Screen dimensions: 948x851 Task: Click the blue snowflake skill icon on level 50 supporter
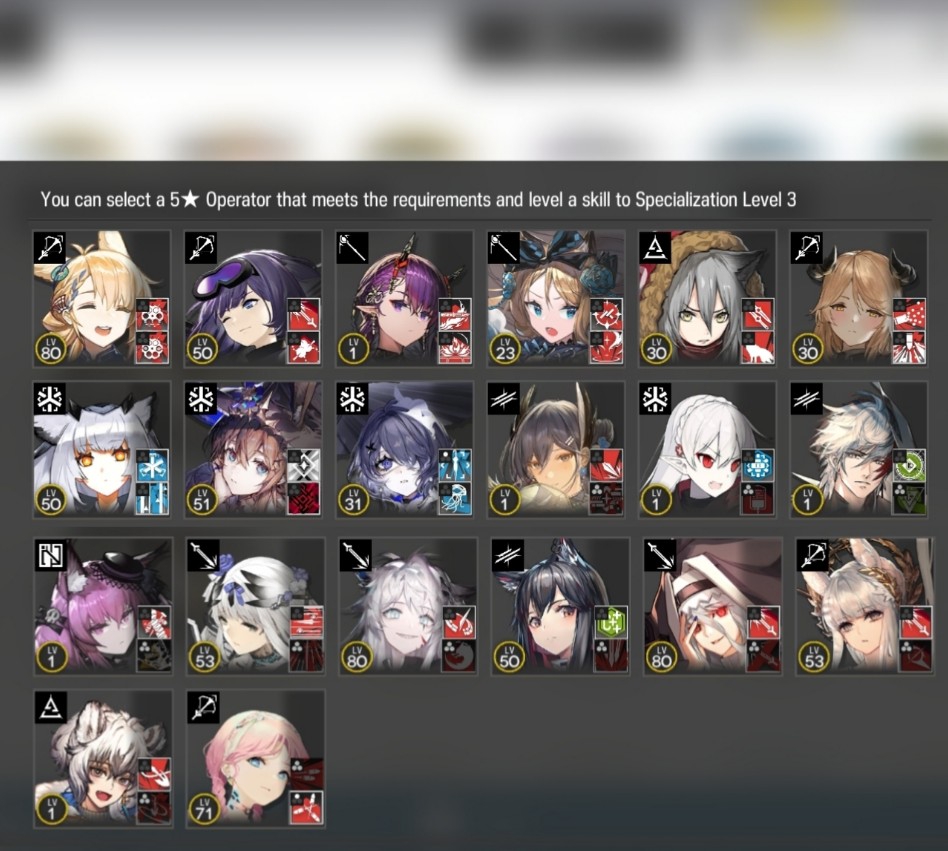coord(152,466)
